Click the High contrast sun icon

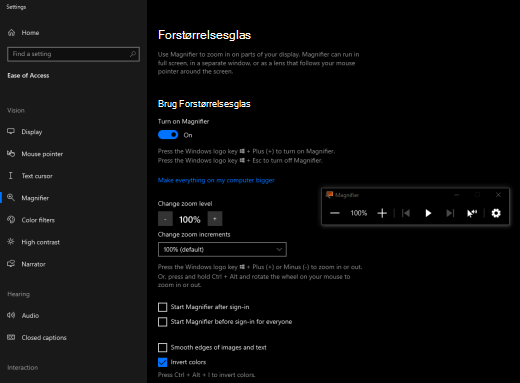pos(11,242)
